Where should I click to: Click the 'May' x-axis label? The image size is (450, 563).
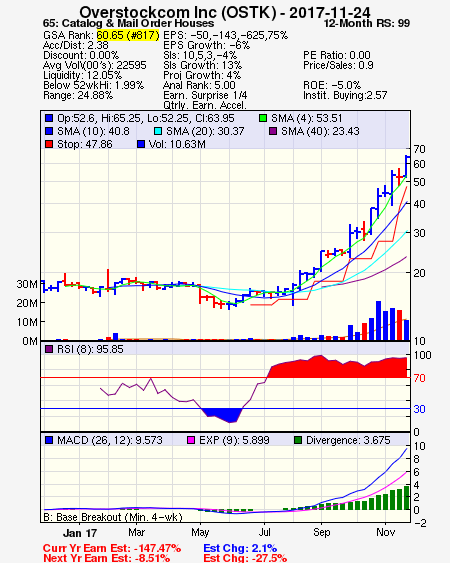click(x=200, y=532)
